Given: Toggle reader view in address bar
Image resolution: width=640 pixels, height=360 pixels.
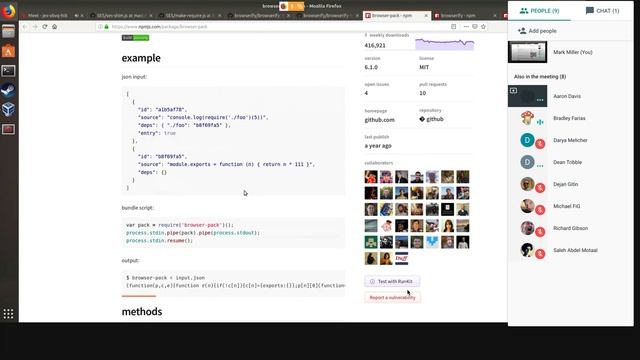Looking at the screenshot, I should pyautogui.click(x=453, y=27).
